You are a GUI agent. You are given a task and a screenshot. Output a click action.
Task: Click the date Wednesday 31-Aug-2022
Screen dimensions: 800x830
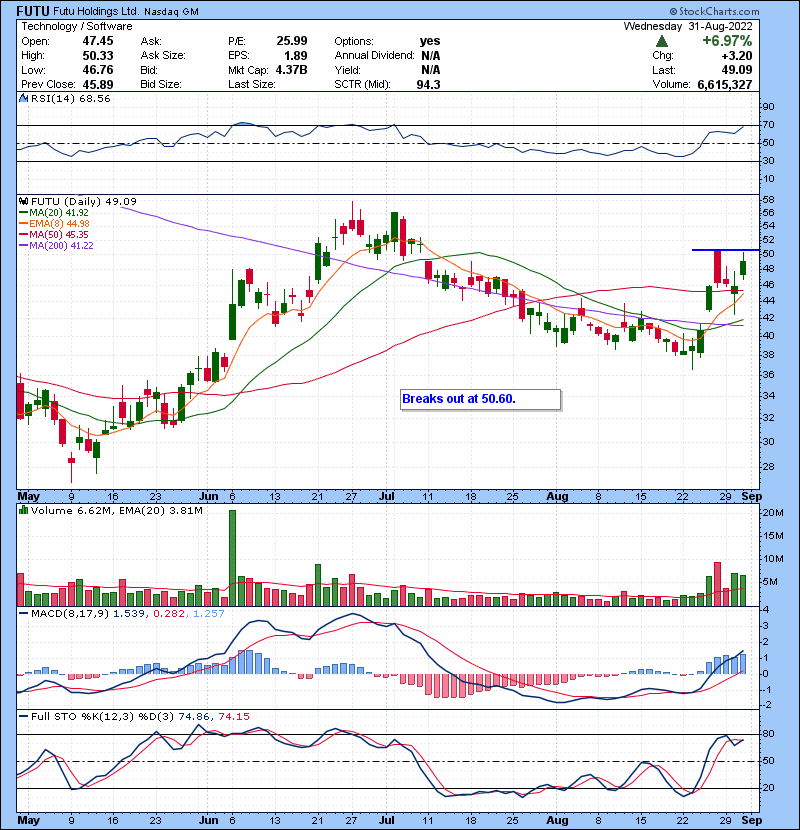coord(688,26)
